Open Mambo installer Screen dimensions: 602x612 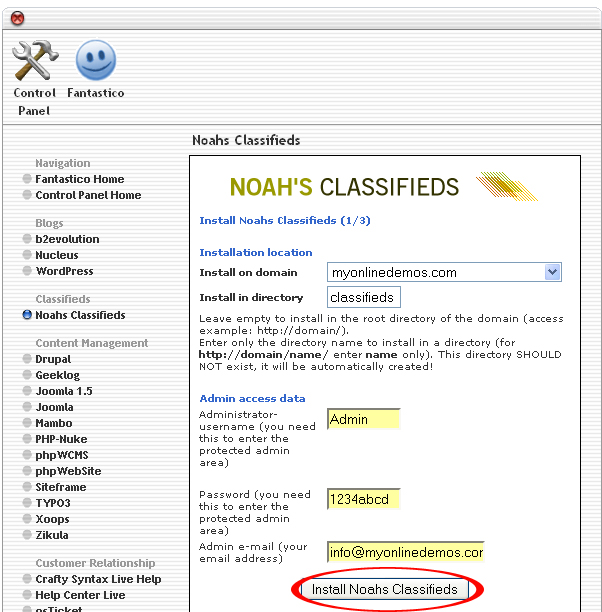click(54, 423)
